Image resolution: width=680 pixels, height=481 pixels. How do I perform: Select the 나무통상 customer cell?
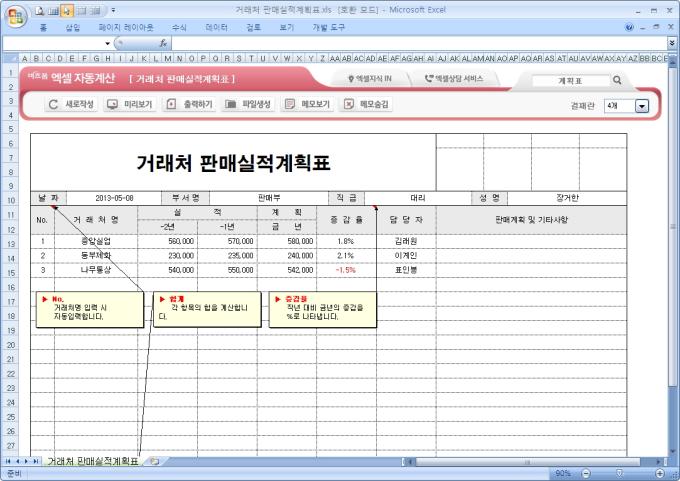coord(96,270)
